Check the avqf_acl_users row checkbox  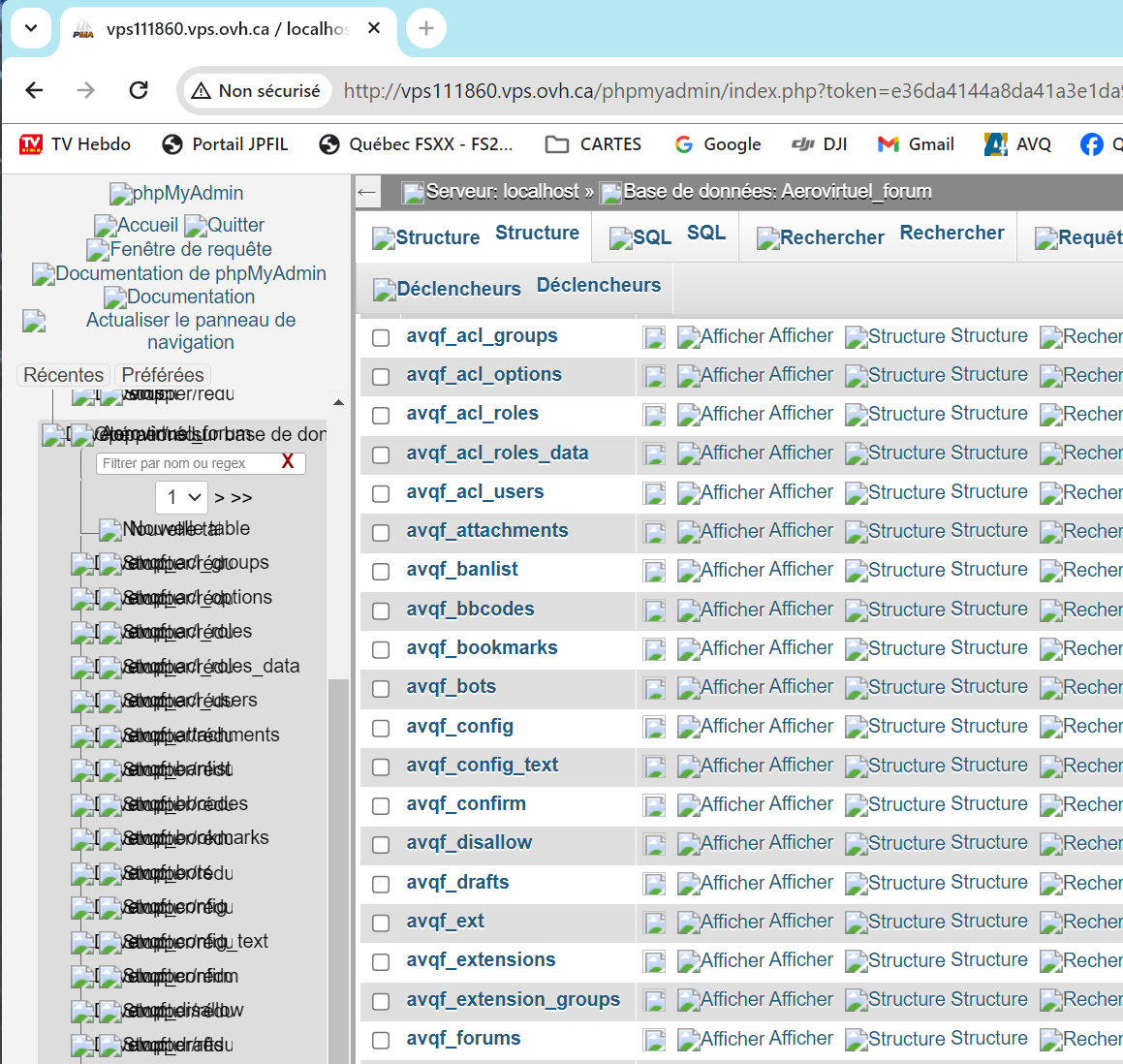381,493
